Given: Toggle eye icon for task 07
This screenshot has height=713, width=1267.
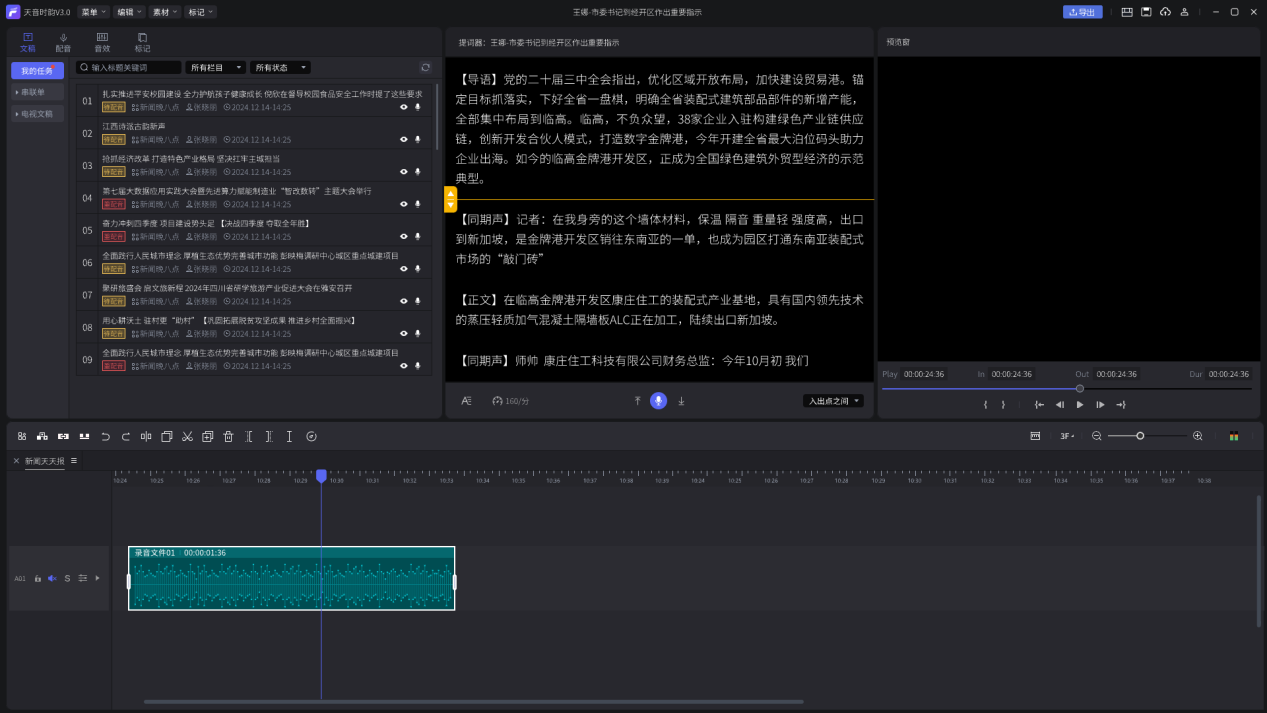Looking at the screenshot, I should click(x=404, y=301).
